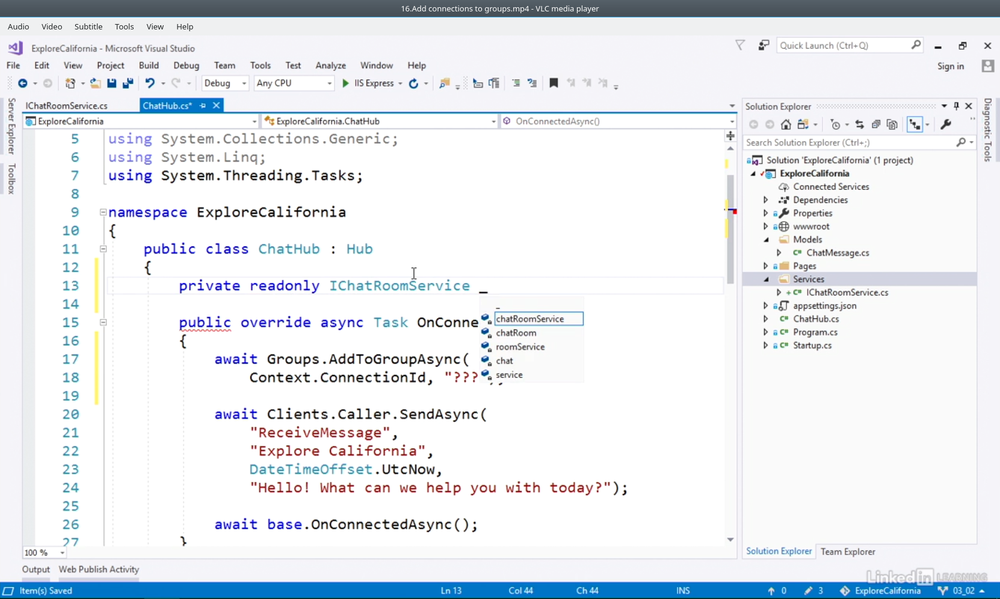Click Show All Files icon
Screen dimensions: 1000x599
click(892, 124)
